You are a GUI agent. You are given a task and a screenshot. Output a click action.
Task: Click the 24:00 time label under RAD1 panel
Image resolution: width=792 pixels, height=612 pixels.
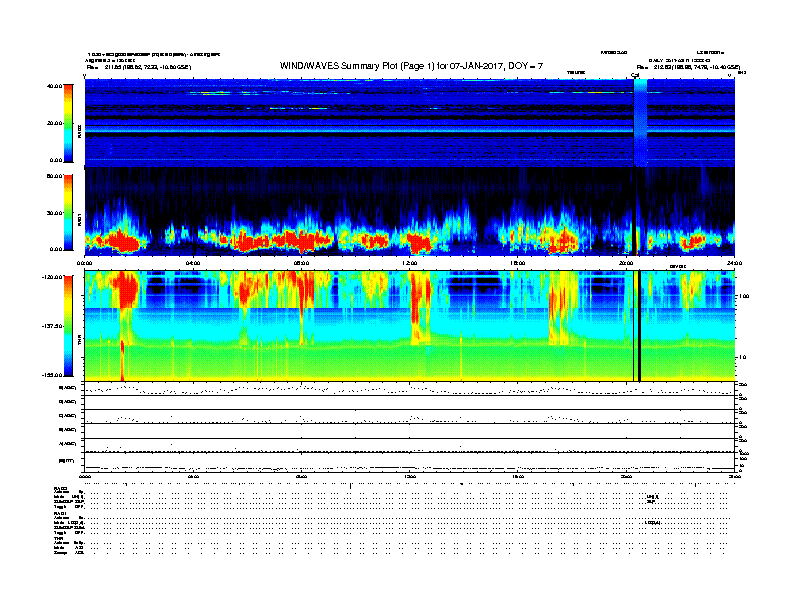pos(733,263)
